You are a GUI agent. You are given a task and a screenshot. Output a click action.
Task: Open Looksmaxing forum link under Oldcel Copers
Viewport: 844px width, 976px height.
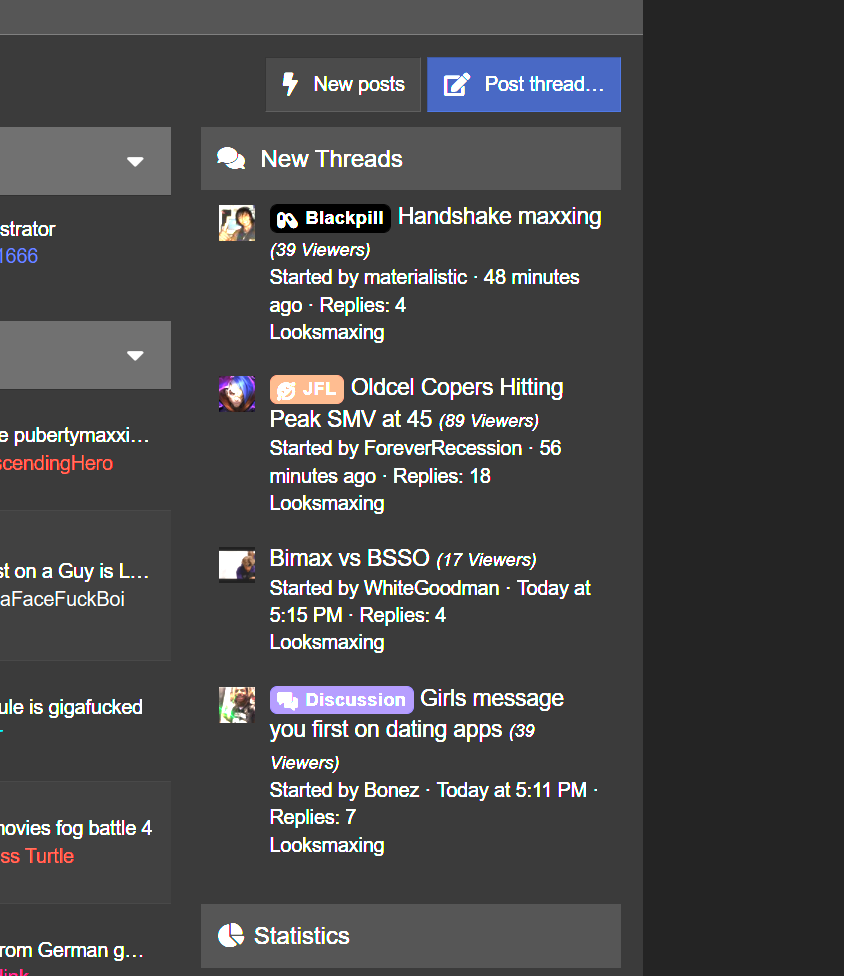point(327,503)
